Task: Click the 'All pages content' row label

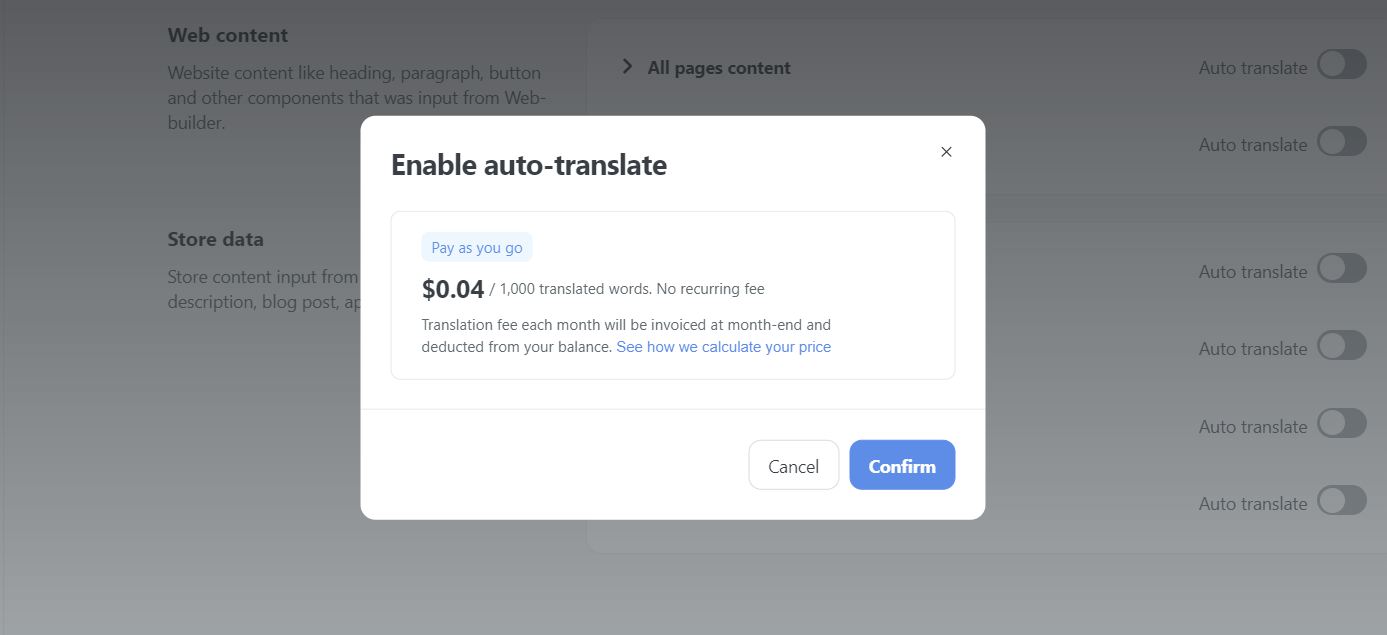Action: 719,68
